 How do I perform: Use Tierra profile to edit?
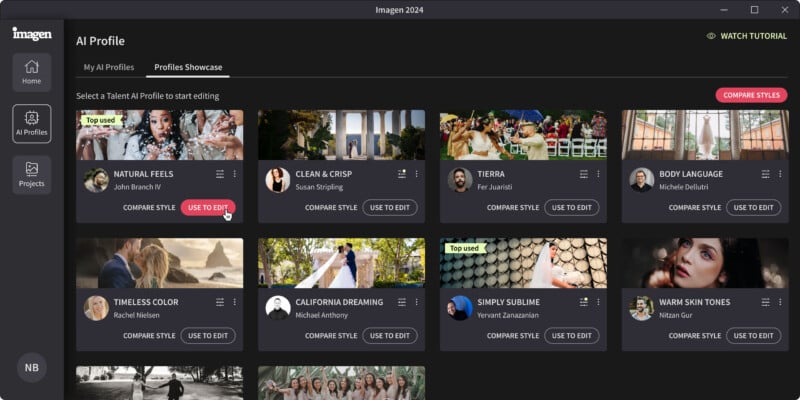tap(572, 208)
